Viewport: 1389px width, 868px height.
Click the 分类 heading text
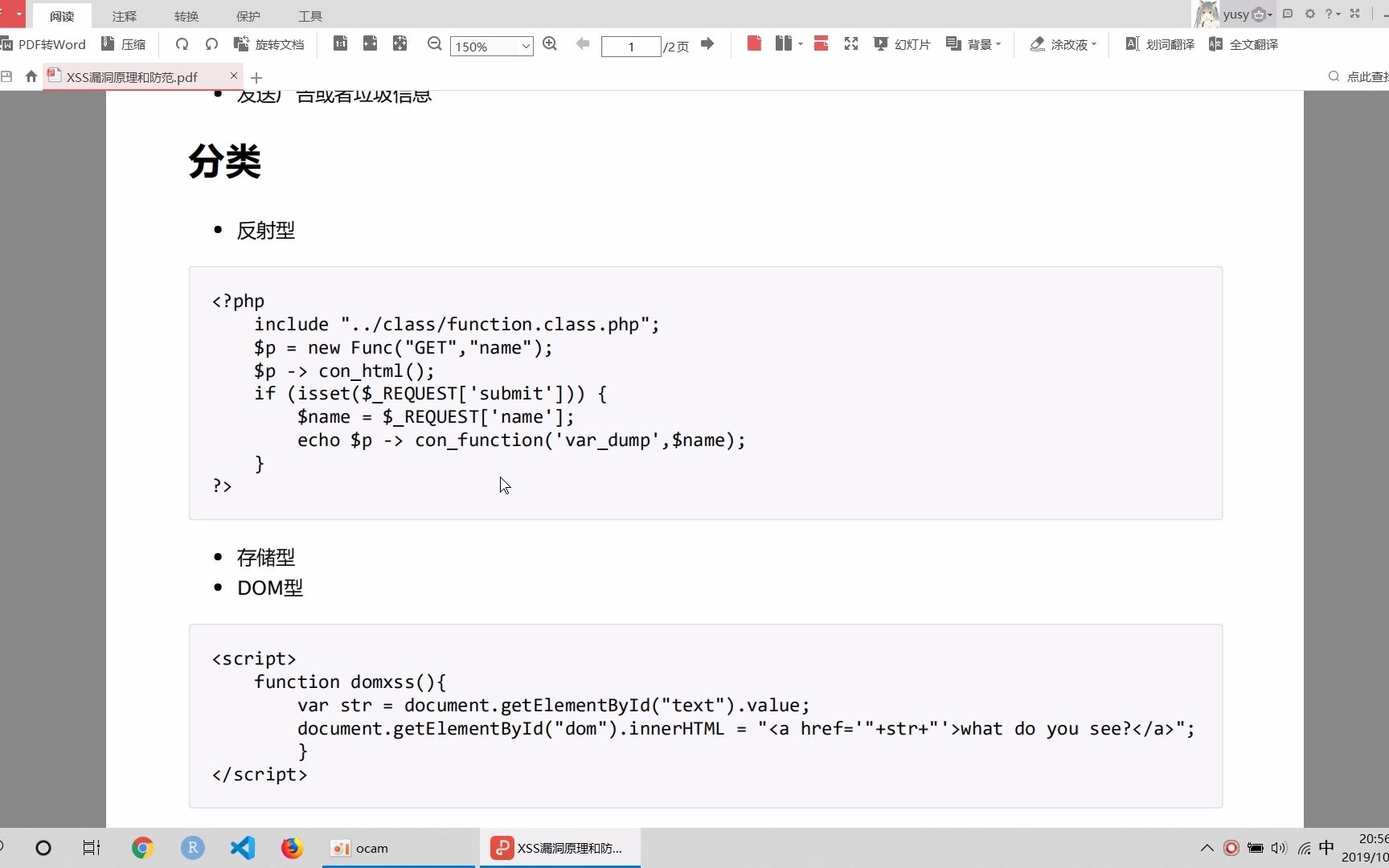[x=224, y=161]
